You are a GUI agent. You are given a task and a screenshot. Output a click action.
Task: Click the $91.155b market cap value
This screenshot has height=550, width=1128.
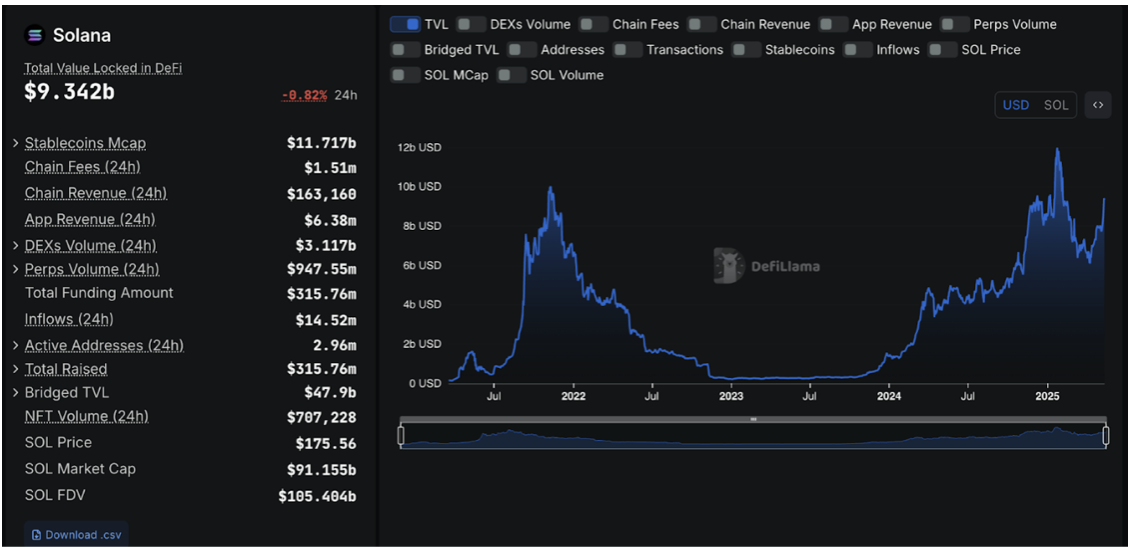(322, 469)
